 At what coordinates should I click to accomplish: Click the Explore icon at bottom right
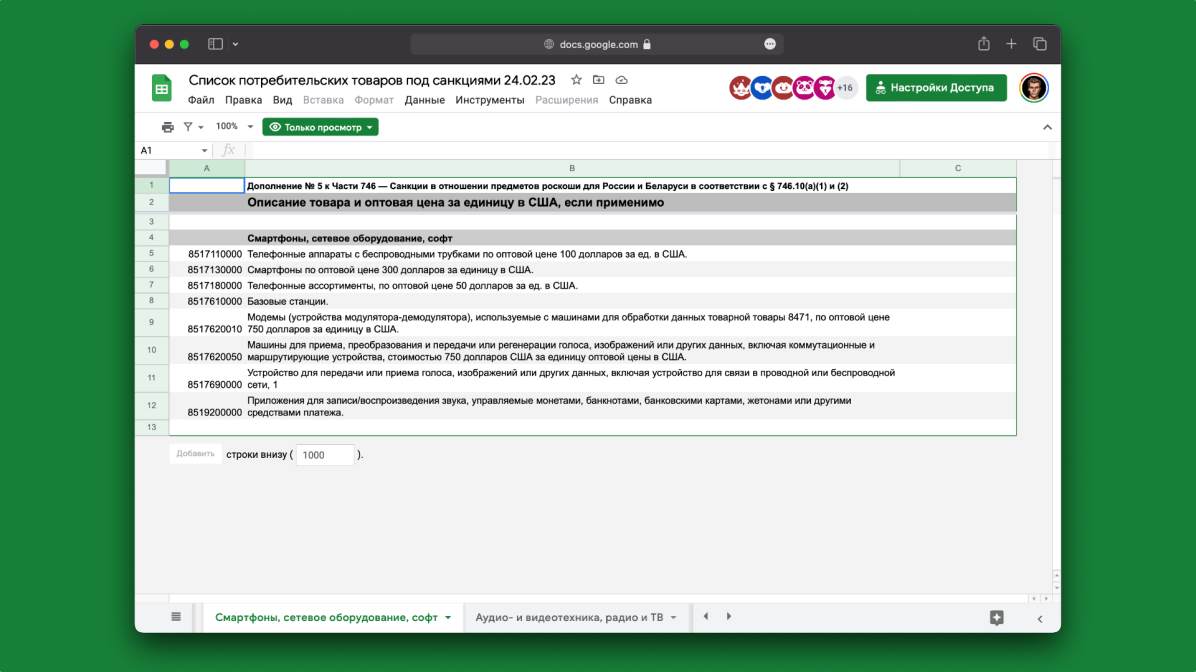[x=996, y=618]
